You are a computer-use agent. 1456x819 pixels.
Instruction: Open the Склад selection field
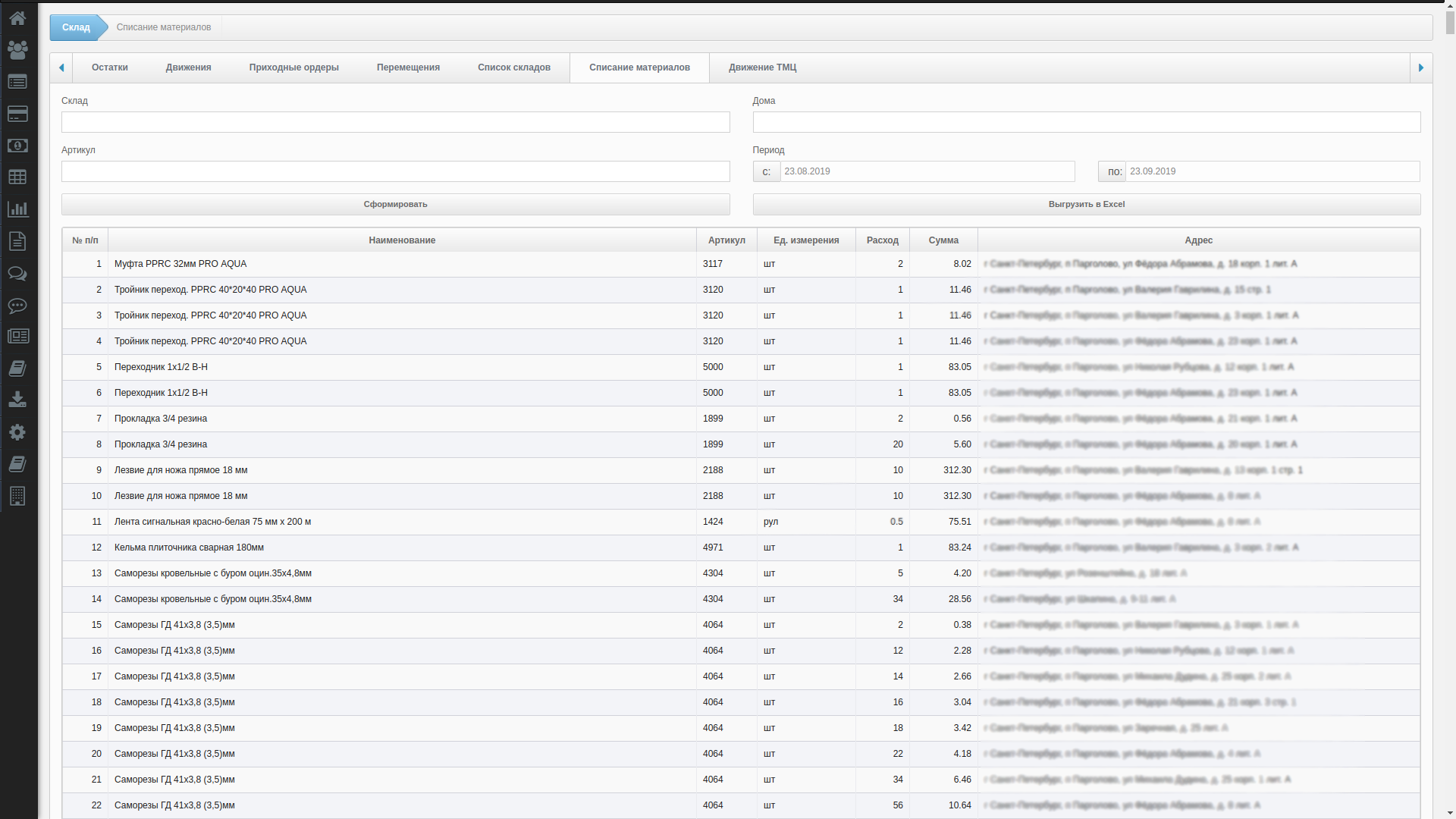(x=395, y=122)
